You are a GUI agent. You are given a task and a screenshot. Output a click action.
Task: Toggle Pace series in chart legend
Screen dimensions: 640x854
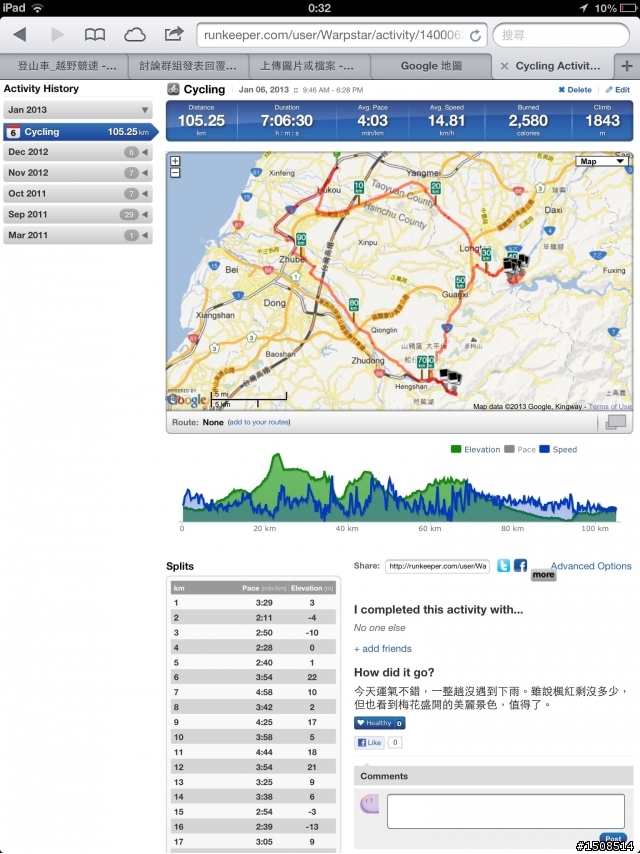520,449
